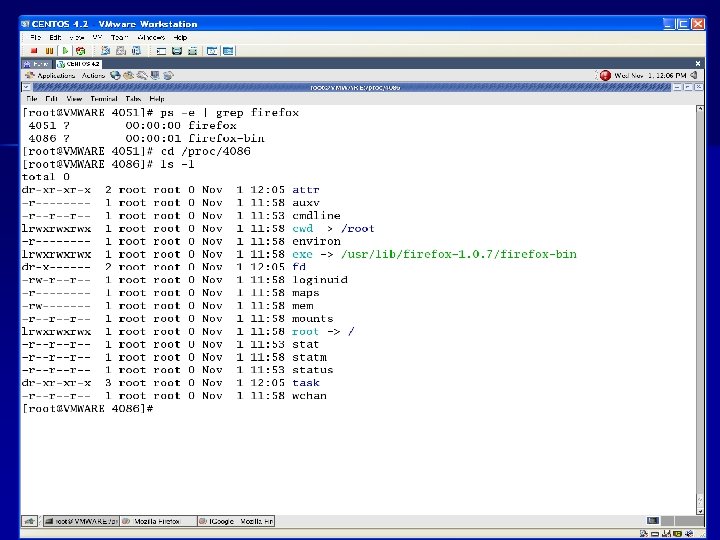This screenshot has height=540, width=720.
Task: Click the volume speaker icon in GNOME panel
Action: click(694, 75)
